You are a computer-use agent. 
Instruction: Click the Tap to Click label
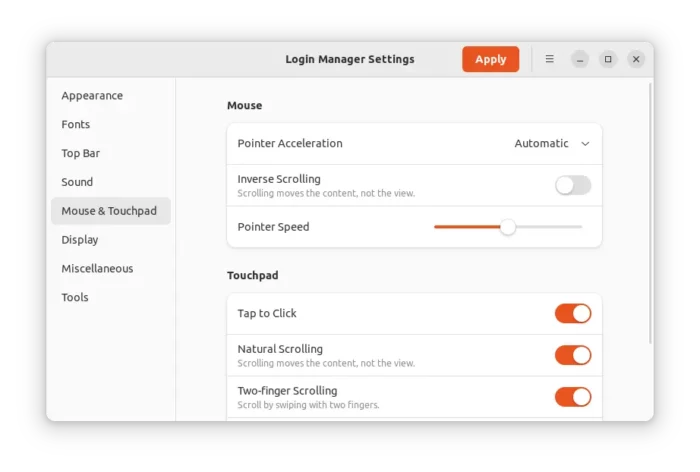(x=267, y=313)
